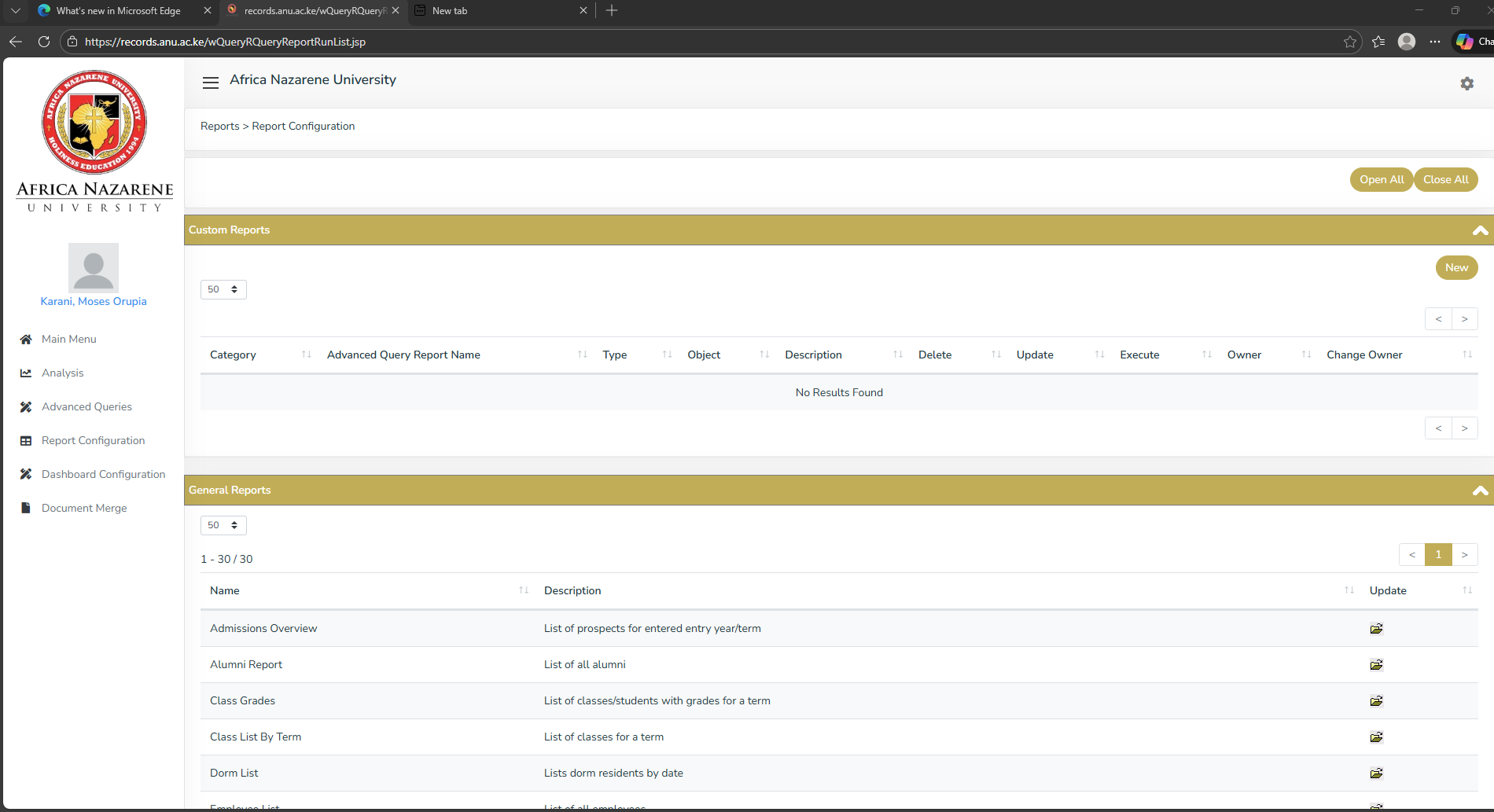The height and width of the screenshot is (812, 1494).
Task: Open Custom Reports page size dropdown
Action: tap(223, 289)
